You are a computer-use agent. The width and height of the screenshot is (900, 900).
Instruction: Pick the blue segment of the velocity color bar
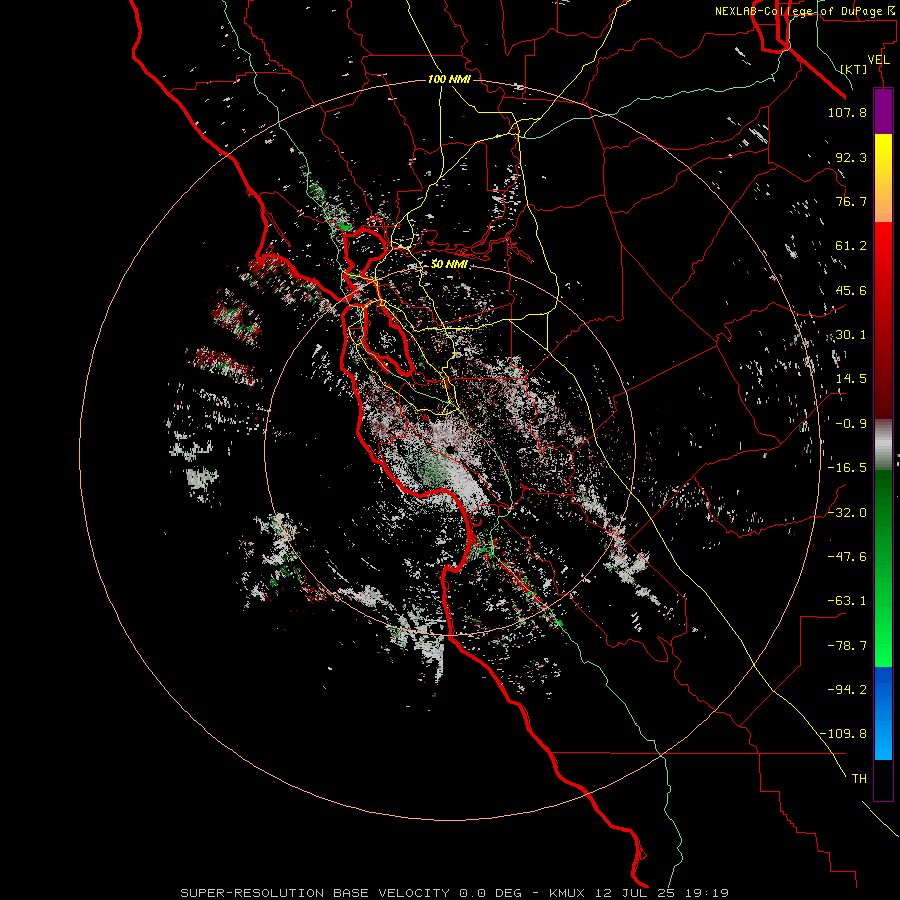[x=883, y=713]
